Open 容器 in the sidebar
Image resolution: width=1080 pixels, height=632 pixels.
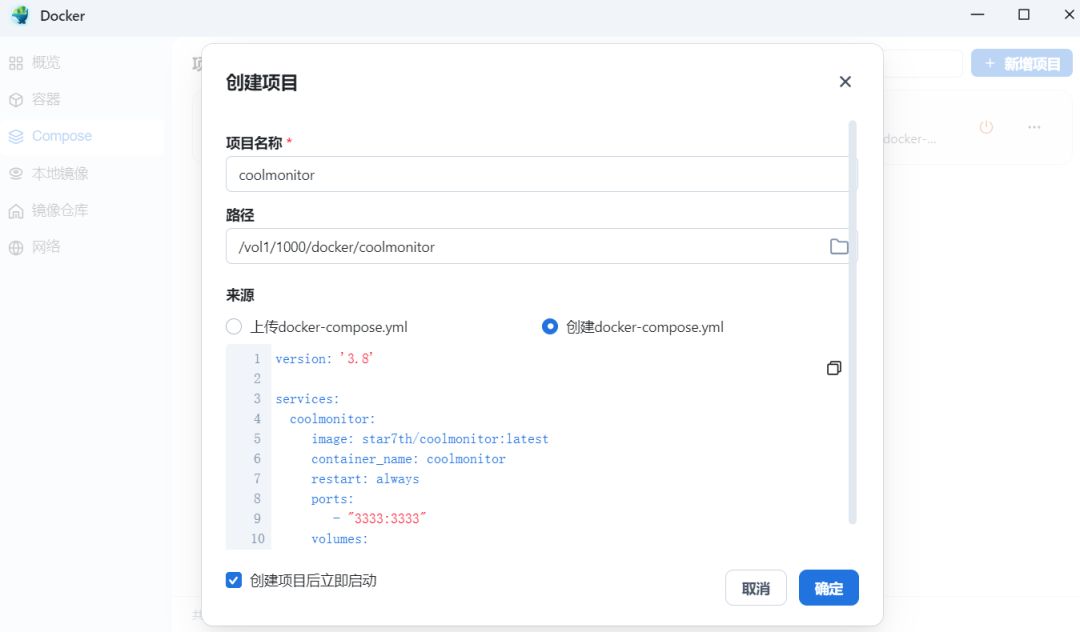point(46,100)
